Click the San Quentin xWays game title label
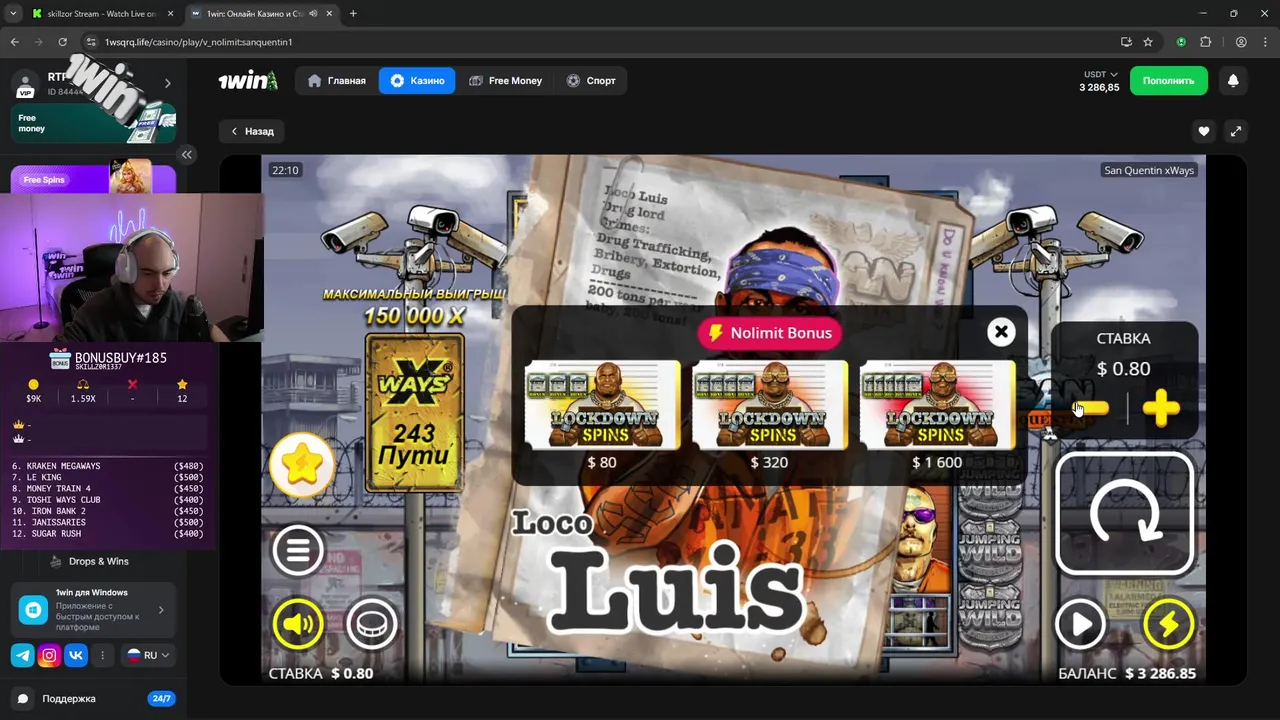 click(x=1149, y=170)
